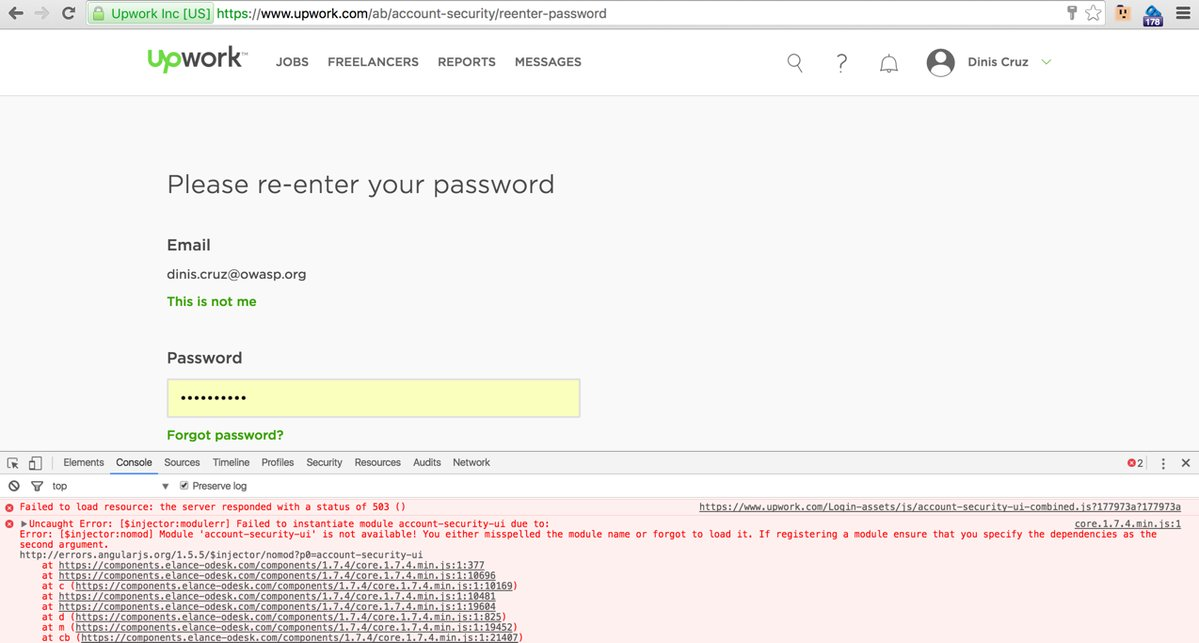Screen dimensions: 1199x643
Task: Switch to the Network tab in DevTools
Action: [471, 463]
